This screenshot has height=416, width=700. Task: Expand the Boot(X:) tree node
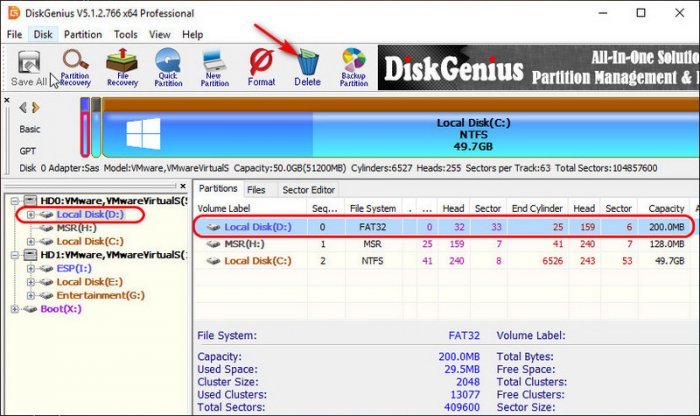pos(15,309)
